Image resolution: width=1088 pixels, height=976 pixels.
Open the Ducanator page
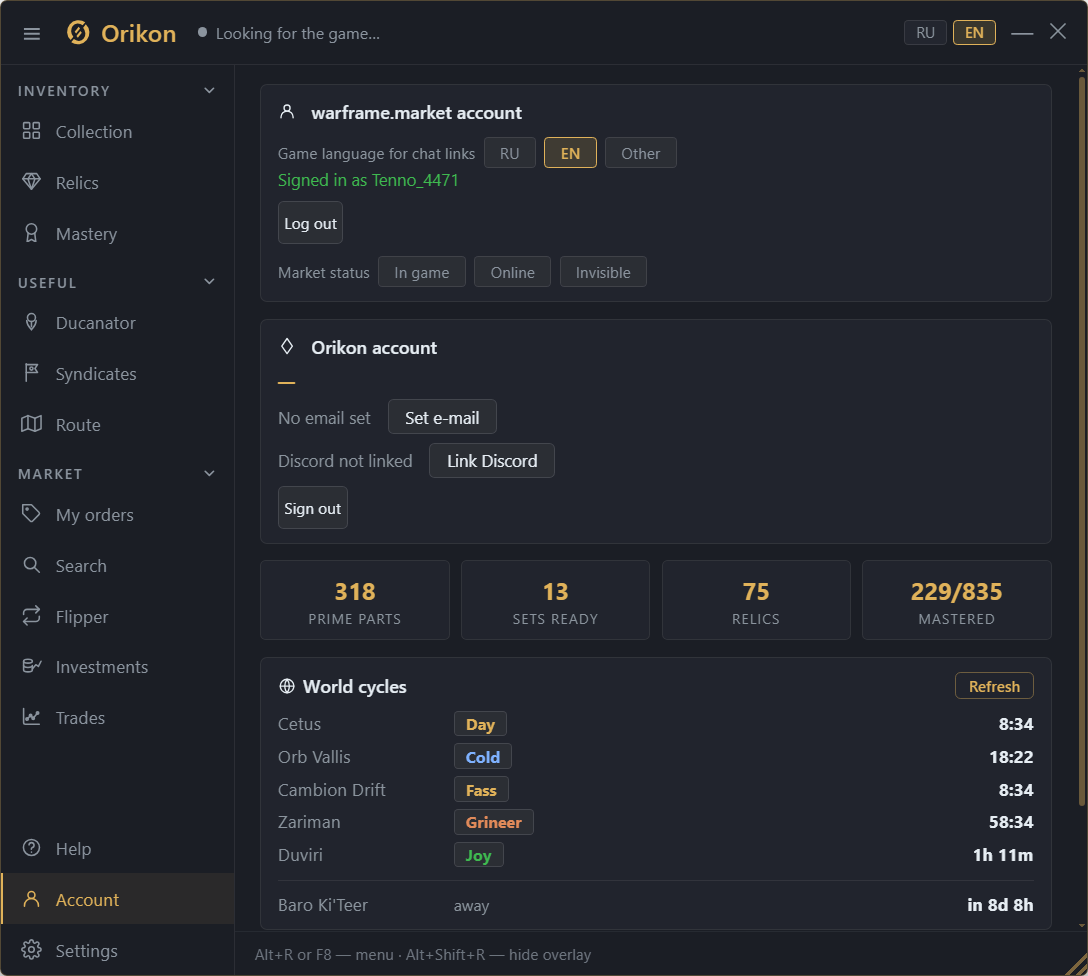(x=117, y=323)
